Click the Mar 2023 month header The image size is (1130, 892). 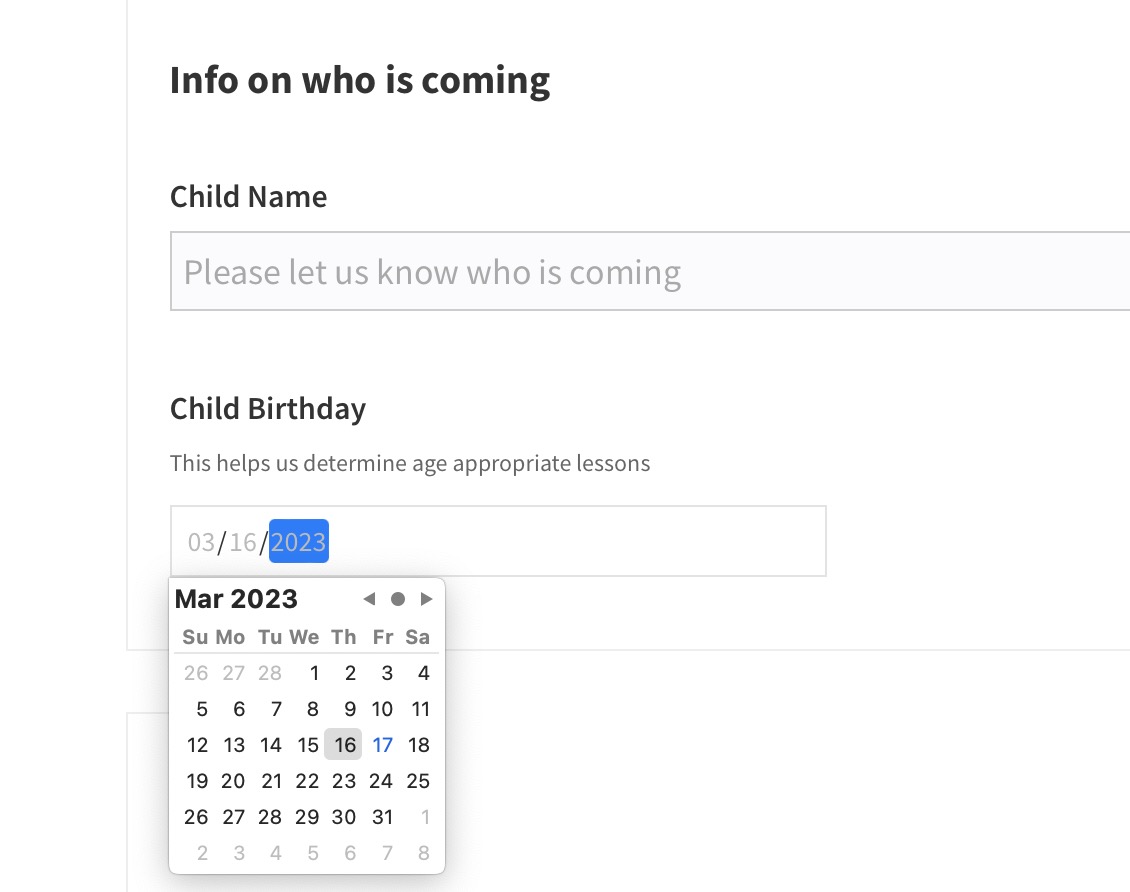[236, 599]
